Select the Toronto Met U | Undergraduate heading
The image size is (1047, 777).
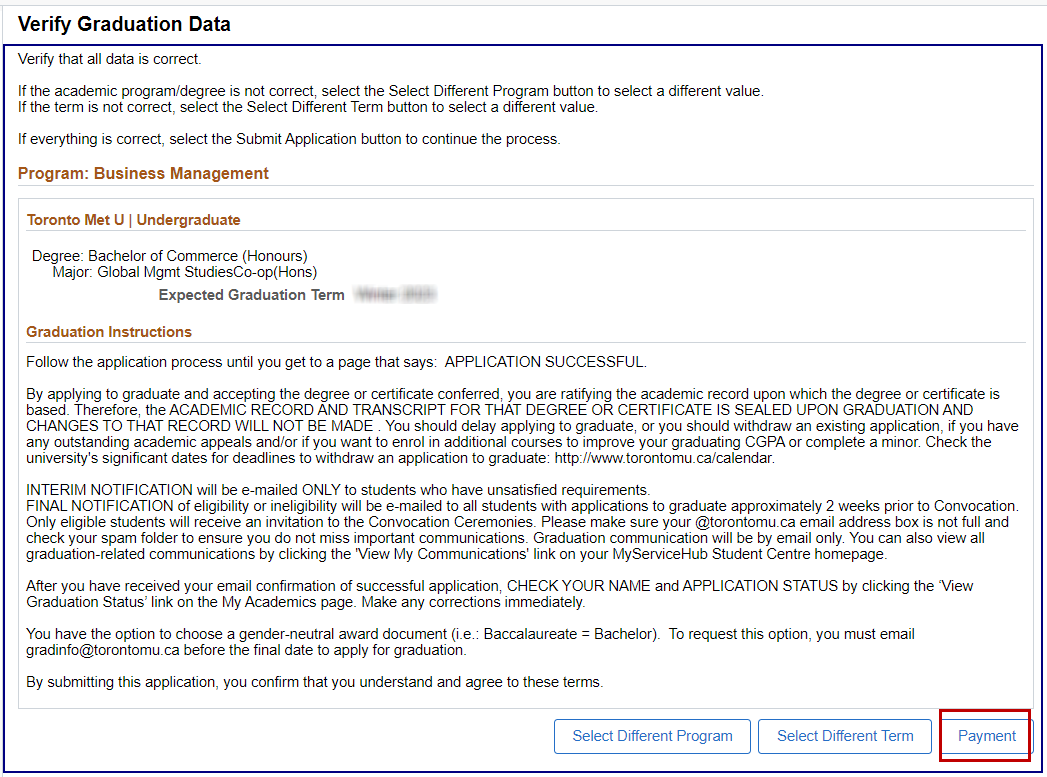pyautogui.click(x=133, y=220)
